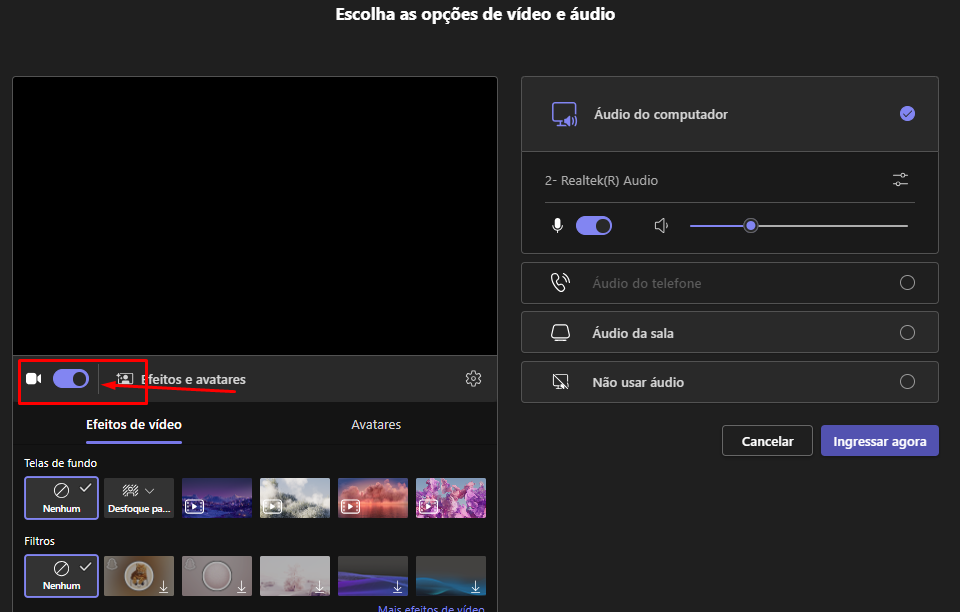Mute the microphone toggle switch

click(x=594, y=226)
